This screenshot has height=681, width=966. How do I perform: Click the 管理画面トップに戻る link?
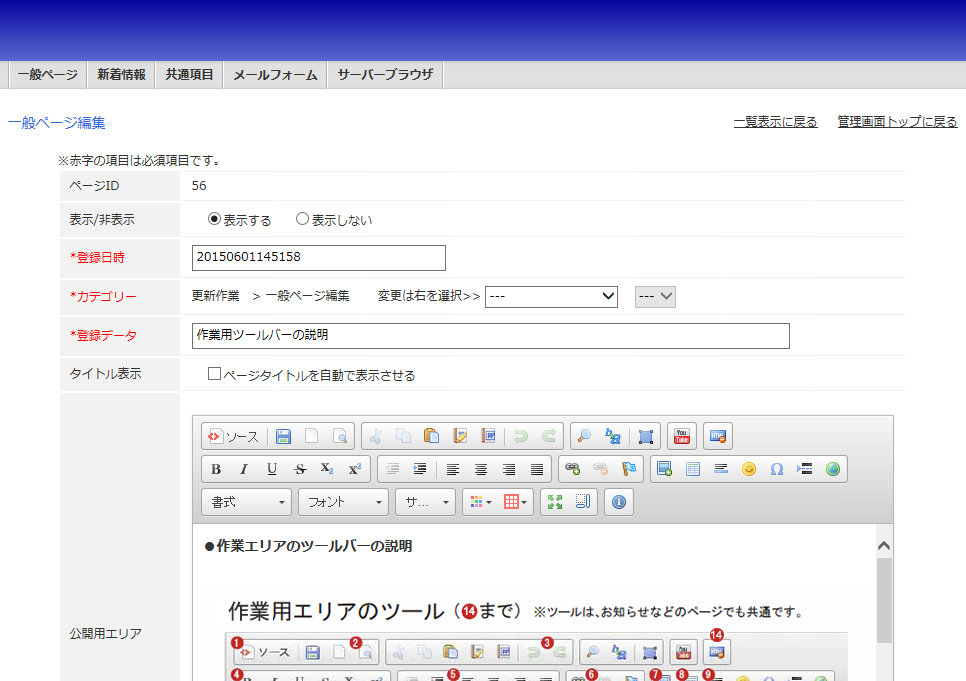coord(897,122)
